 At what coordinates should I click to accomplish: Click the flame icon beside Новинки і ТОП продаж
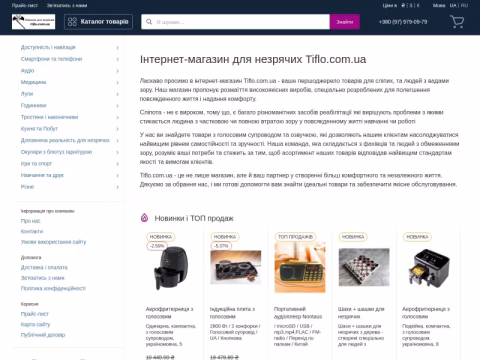coord(144,218)
